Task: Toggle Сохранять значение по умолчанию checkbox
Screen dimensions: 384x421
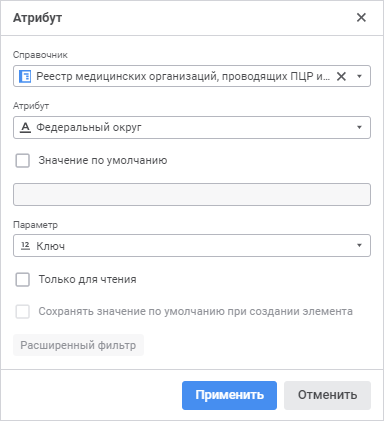Action: [23, 312]
